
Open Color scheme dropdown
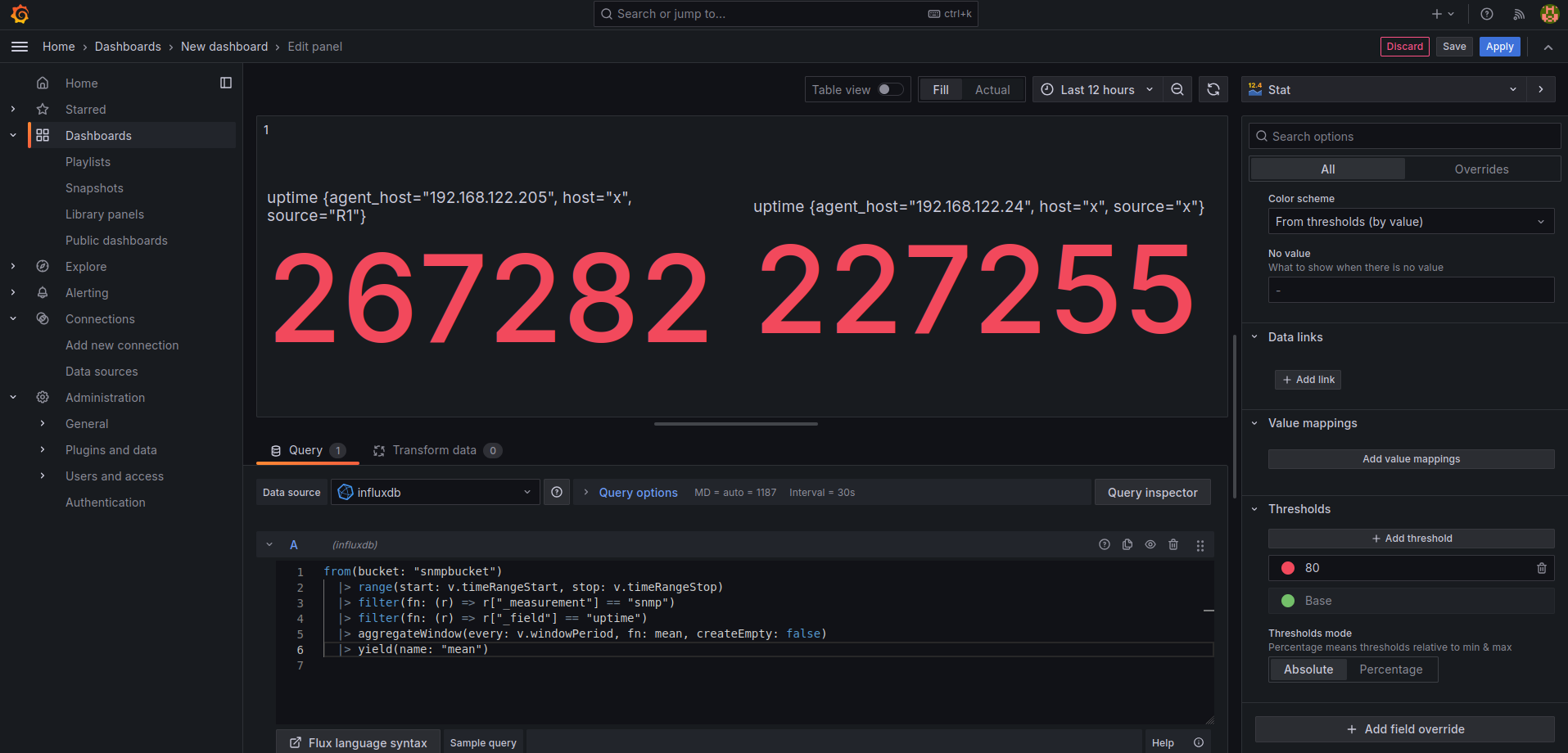(1411, 221)
